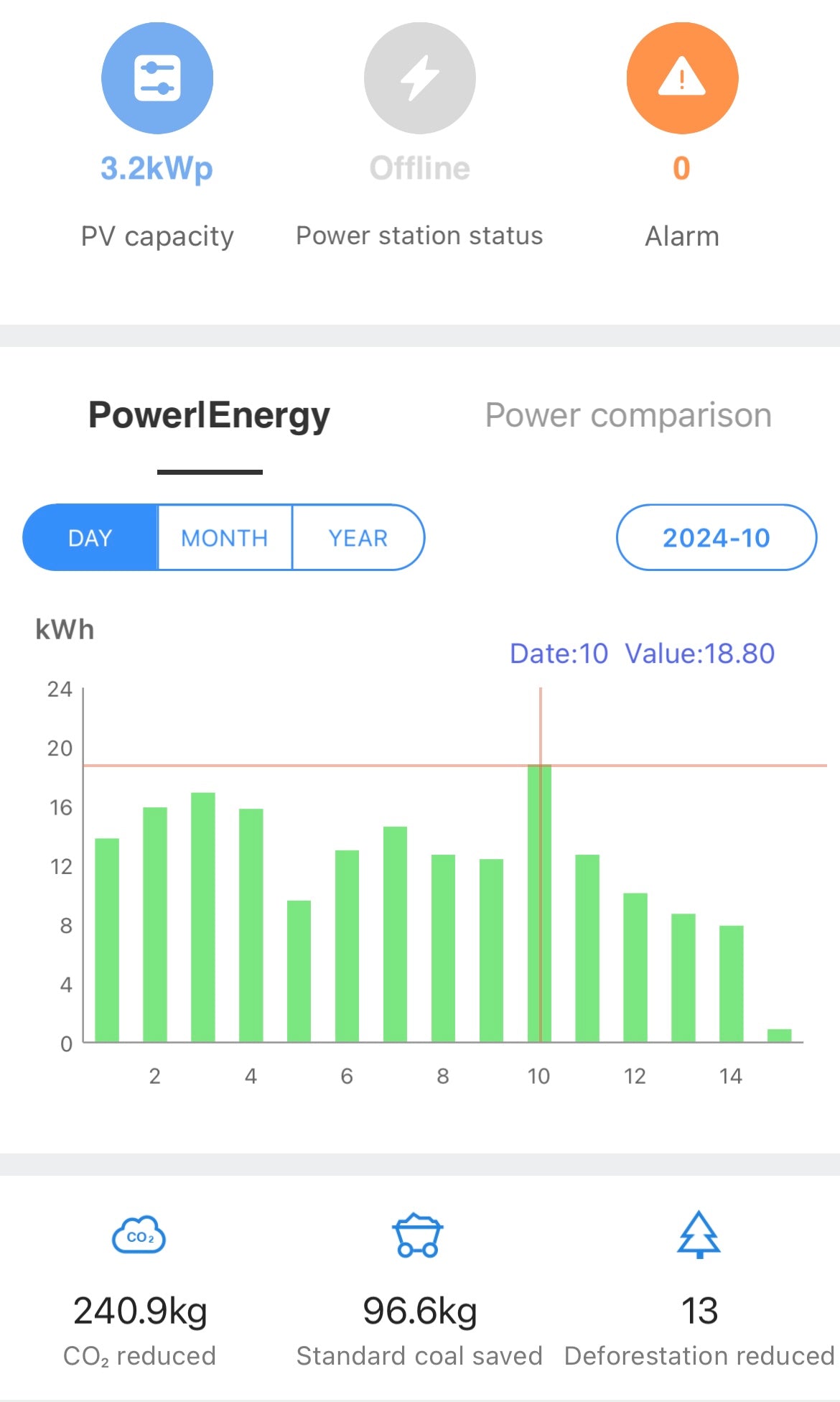Tap the grey Offline lightning bolt icon
Viewport: 840px width, 1402px height.
(x=419, y=78)
